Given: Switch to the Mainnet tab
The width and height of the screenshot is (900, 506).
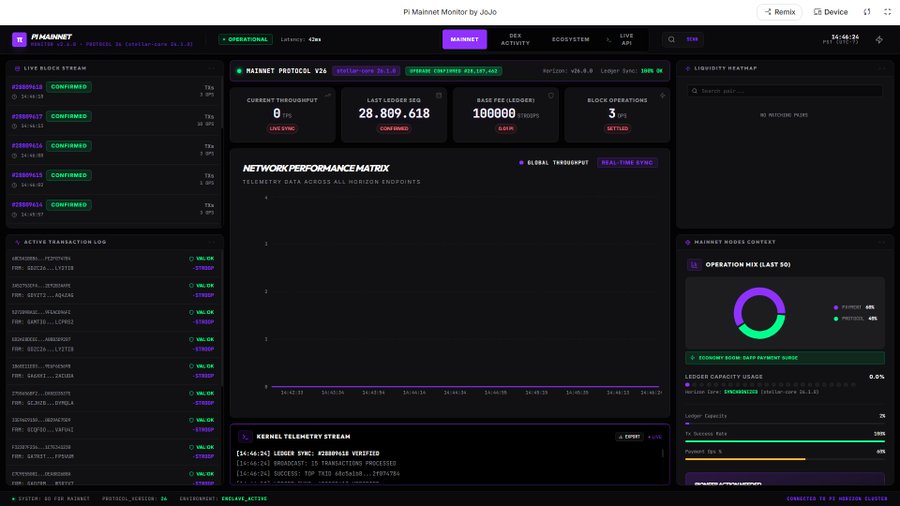Looking at the screenshot, I should point(464,40).
